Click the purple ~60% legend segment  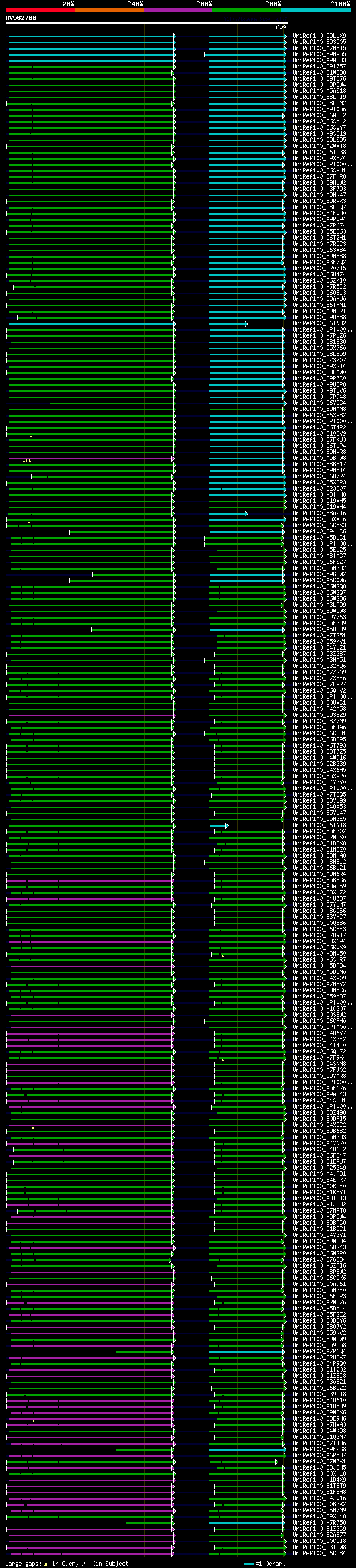tap(179, 10)
